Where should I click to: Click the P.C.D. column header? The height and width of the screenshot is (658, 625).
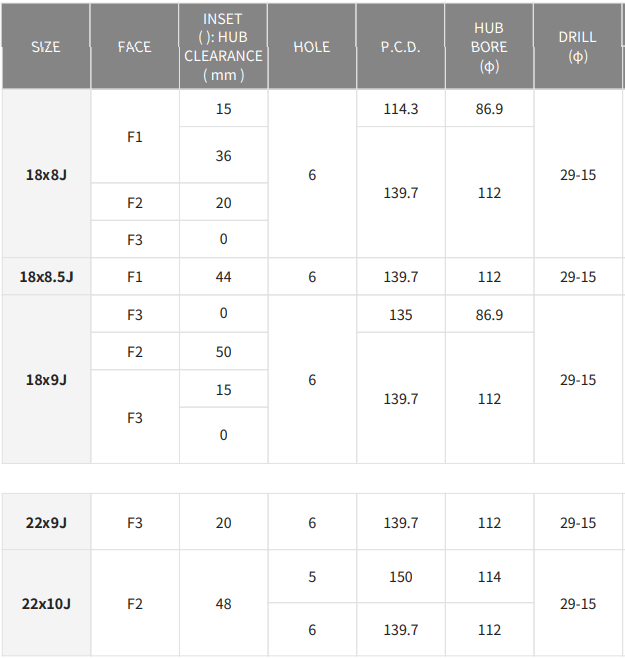[400, 47]
